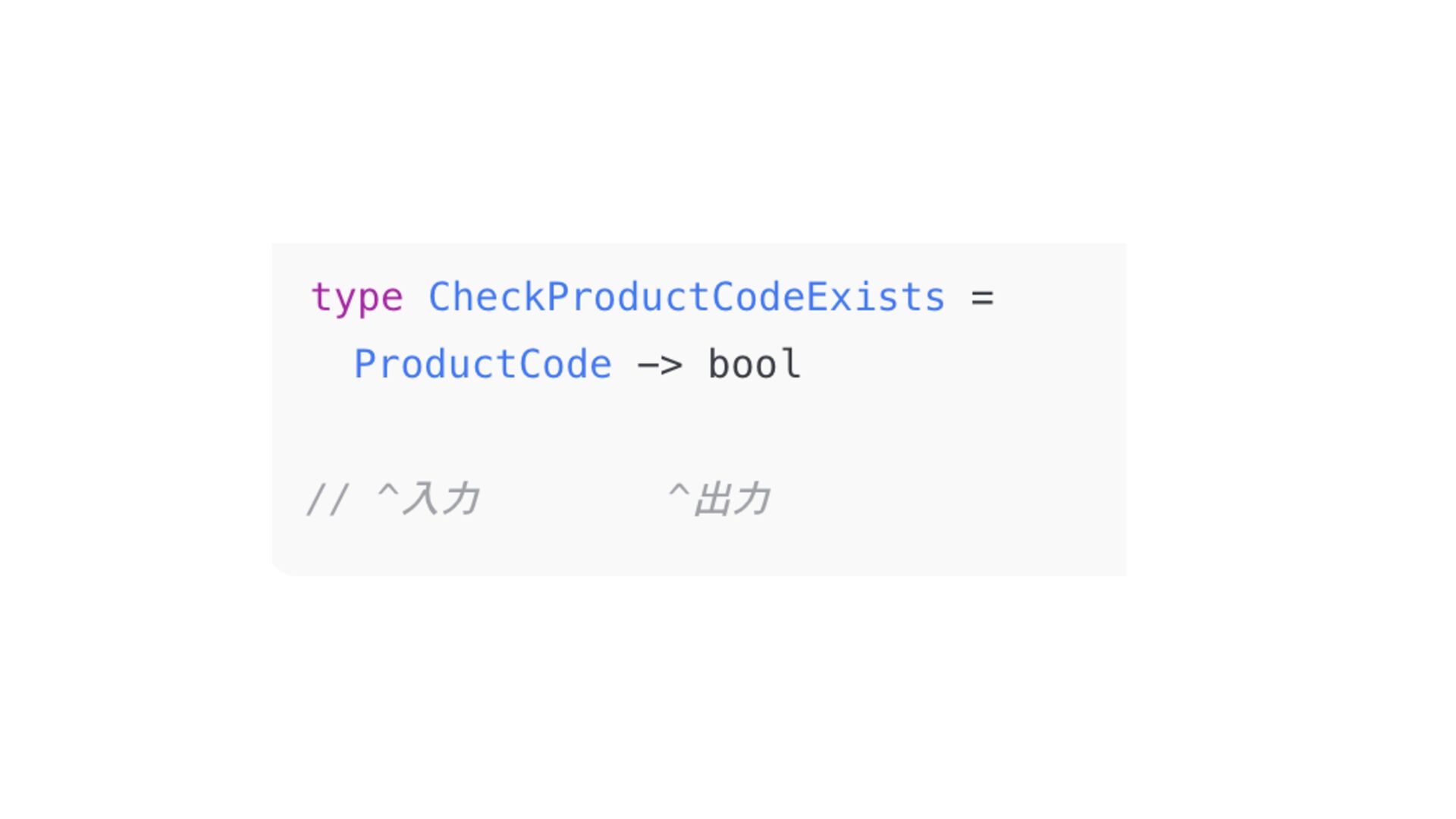The height and width of the screenshot is (819, 1456).
Task: Click the double-slash comment marker
Action: (328, 500)
